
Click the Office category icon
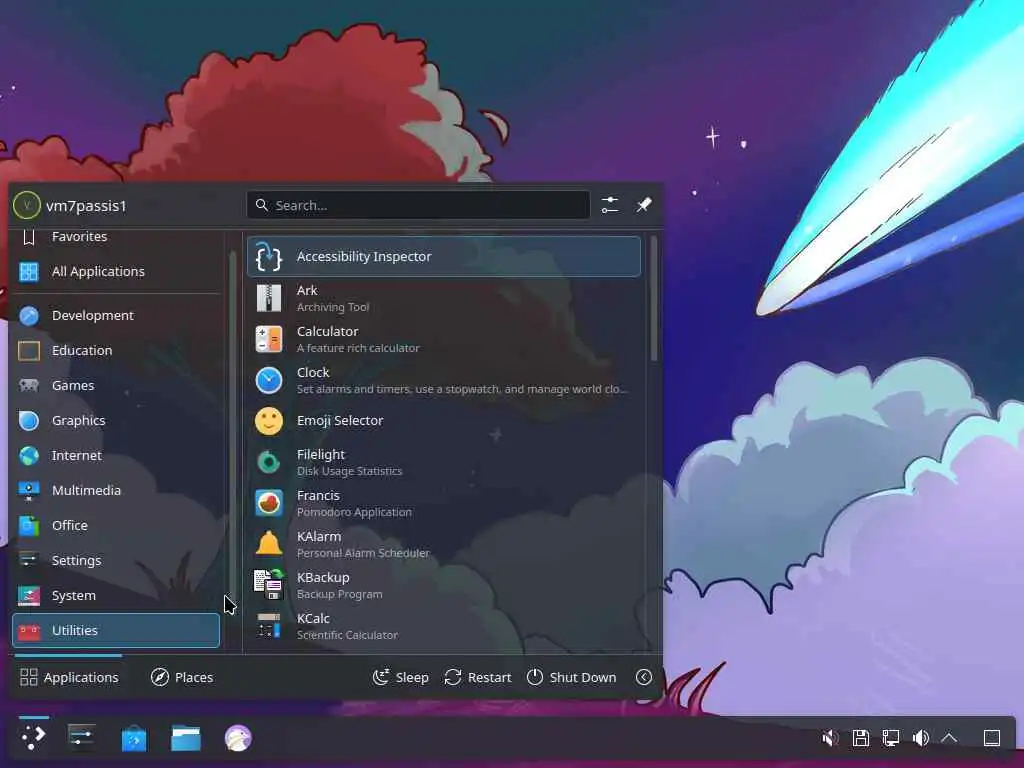[29, 526]
